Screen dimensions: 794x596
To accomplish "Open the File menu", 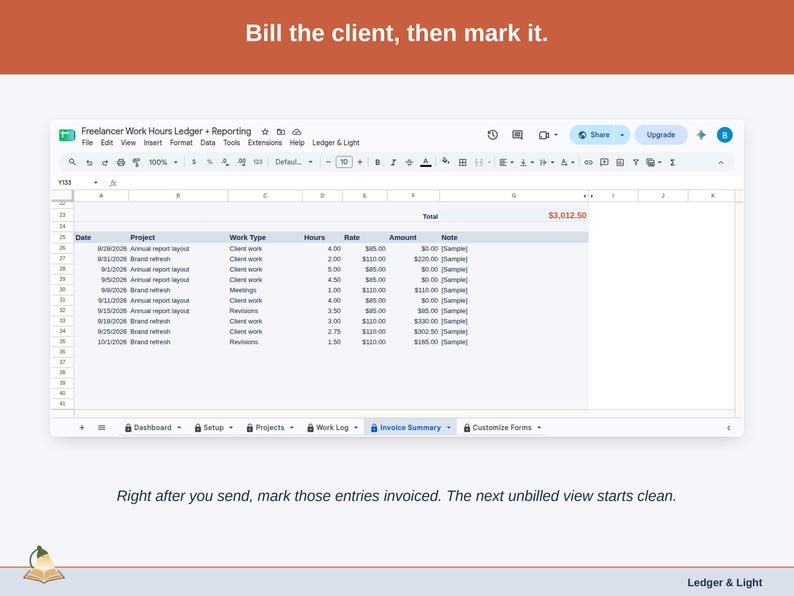I will click(87, 143).
